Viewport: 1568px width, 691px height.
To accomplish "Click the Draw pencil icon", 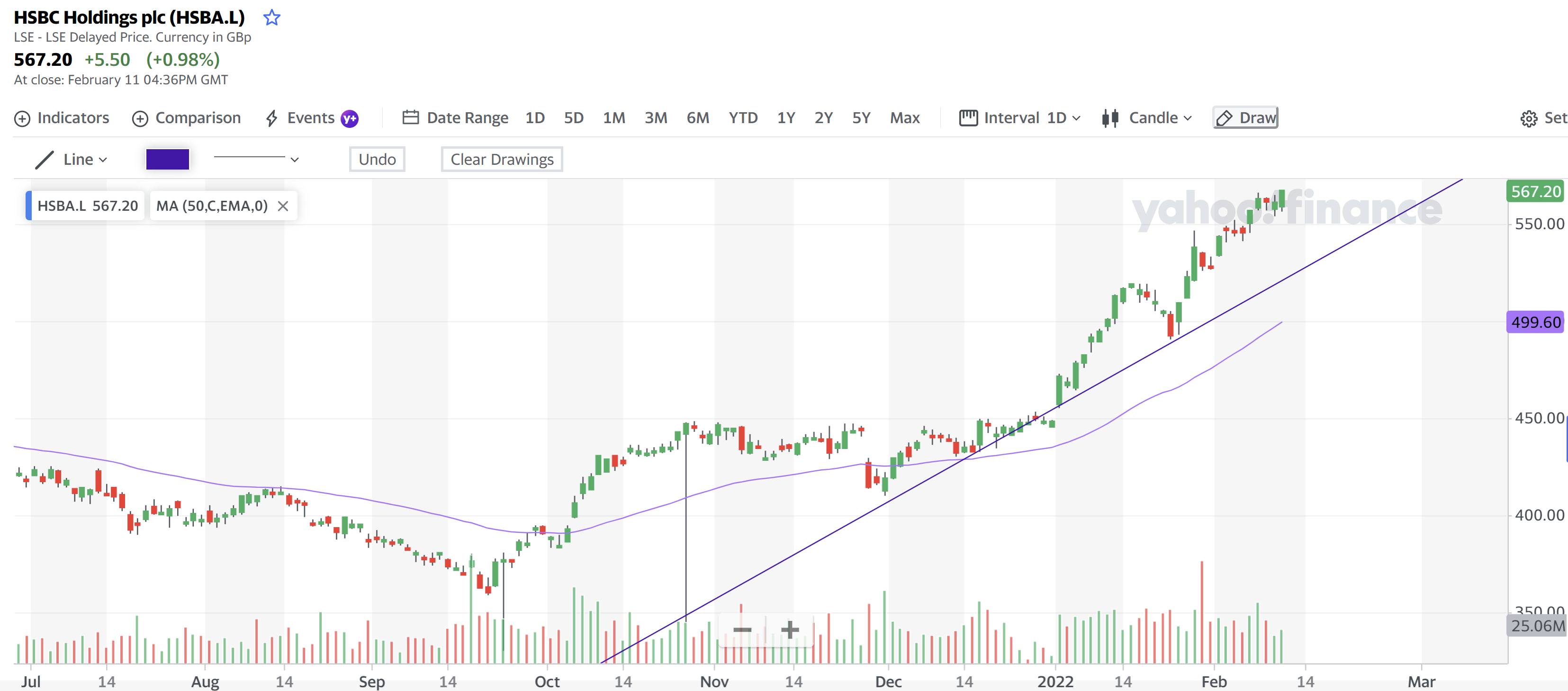I will (1224, 118).
